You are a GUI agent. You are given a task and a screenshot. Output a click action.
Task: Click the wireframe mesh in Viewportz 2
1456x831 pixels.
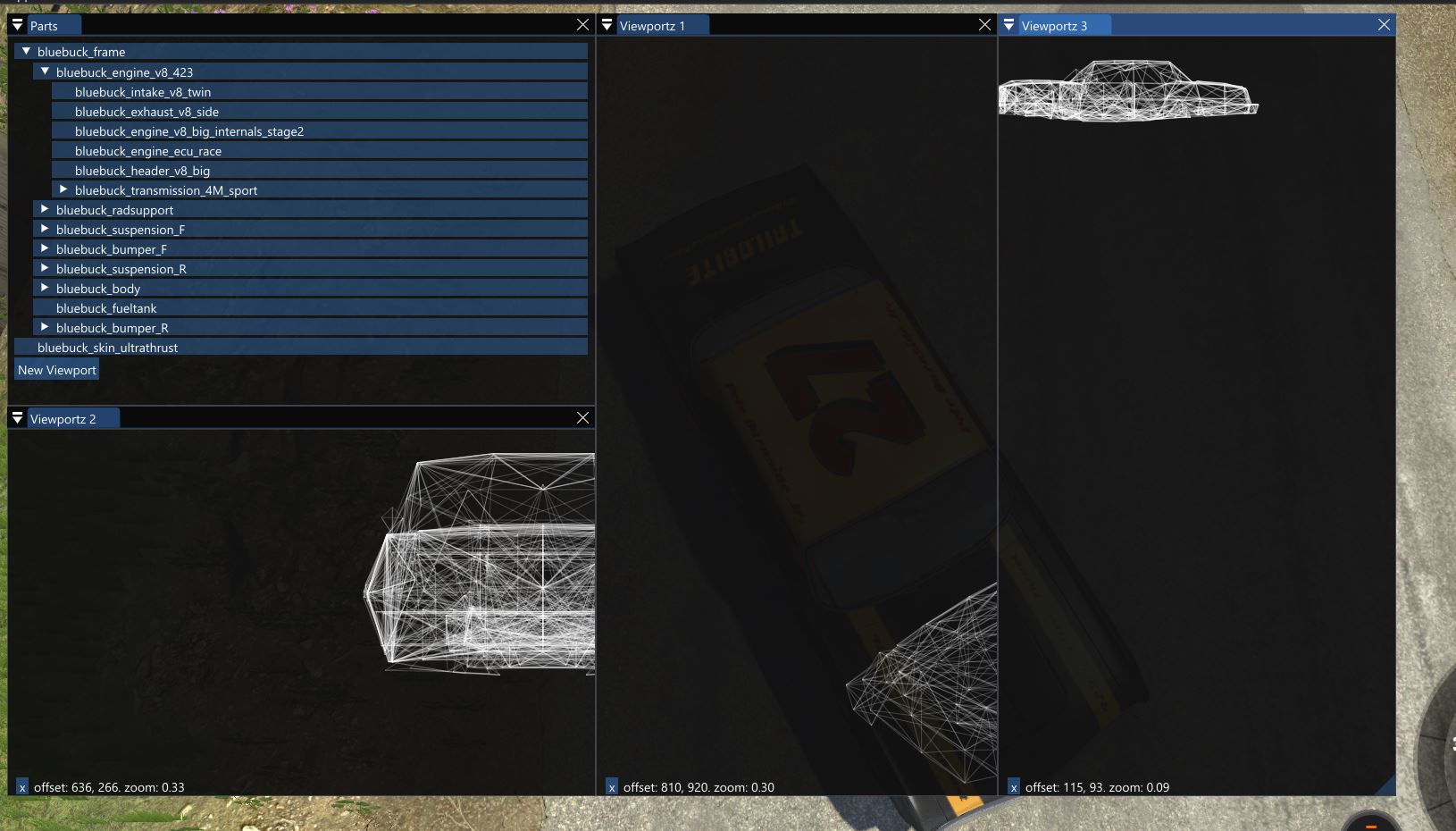(480, 563)
